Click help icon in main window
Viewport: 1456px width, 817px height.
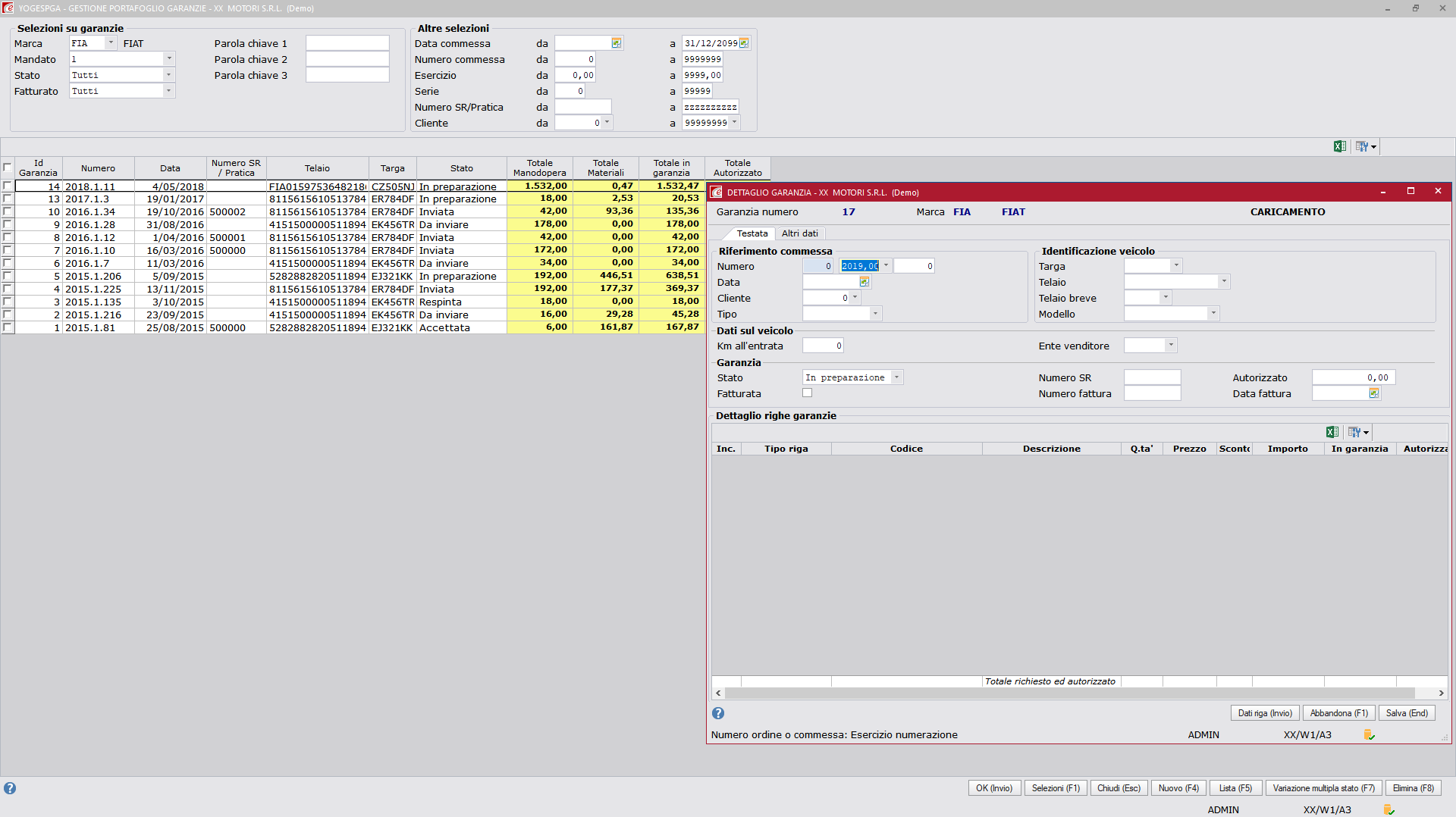pos(10,788)
